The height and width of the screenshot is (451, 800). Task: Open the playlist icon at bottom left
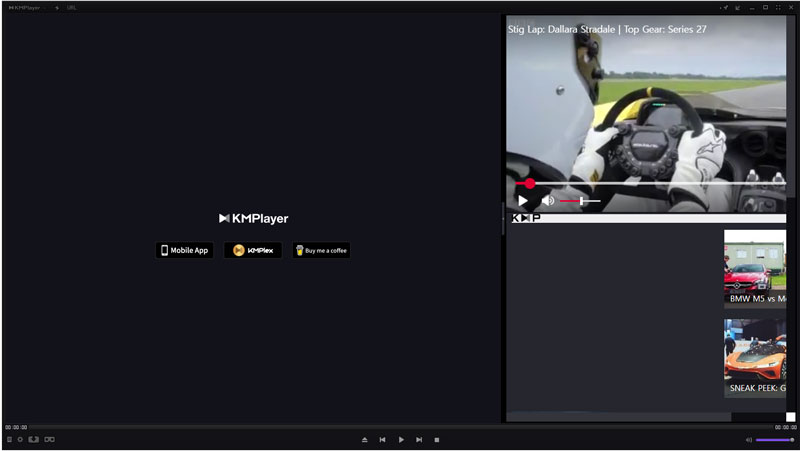coord(9,439)
